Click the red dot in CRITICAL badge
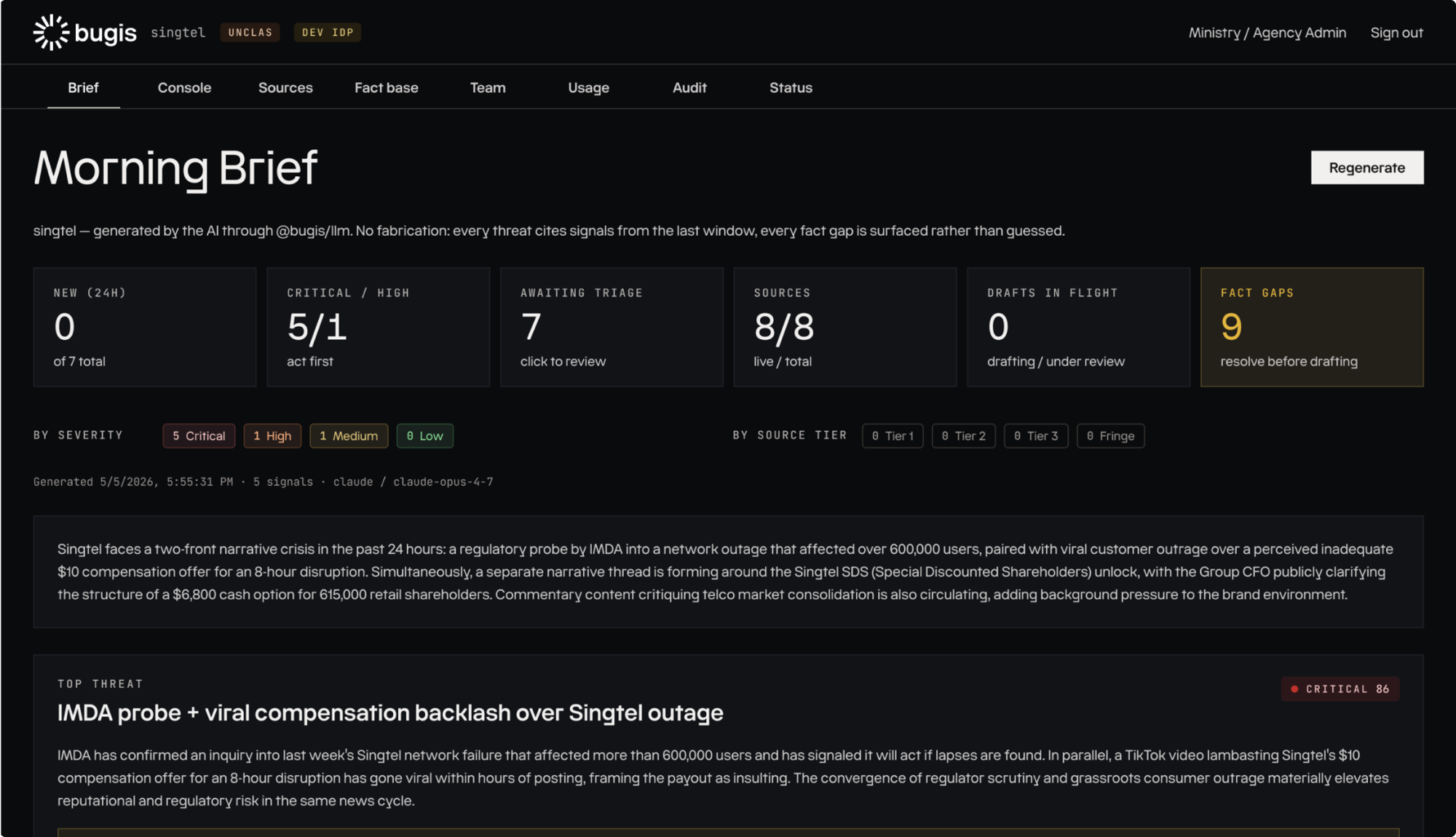This screenshot has height=837, width=1456. pyautogui.click(x=1294, y=689)
